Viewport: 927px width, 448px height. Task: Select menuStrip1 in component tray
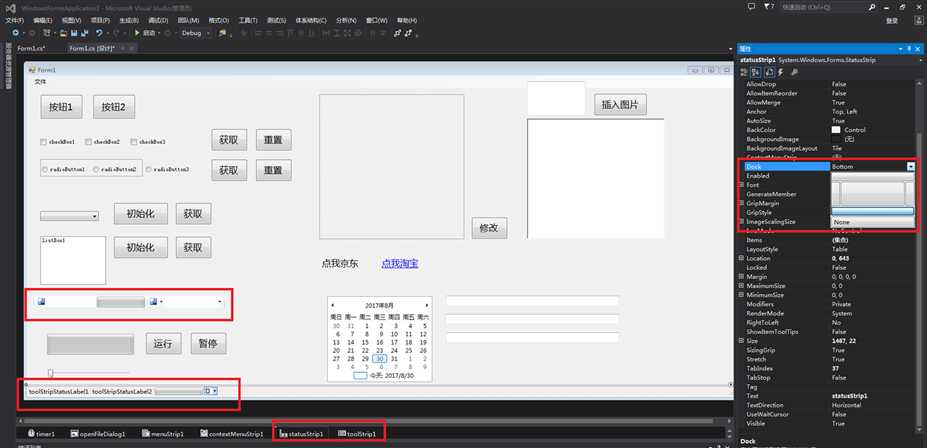[163, 434]
